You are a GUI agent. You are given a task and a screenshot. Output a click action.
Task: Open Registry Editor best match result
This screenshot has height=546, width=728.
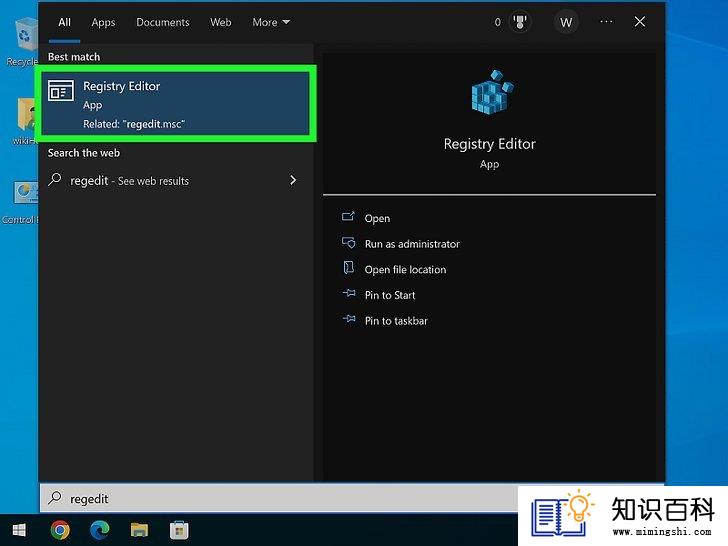pyautogui.click(x=175, y=104)
